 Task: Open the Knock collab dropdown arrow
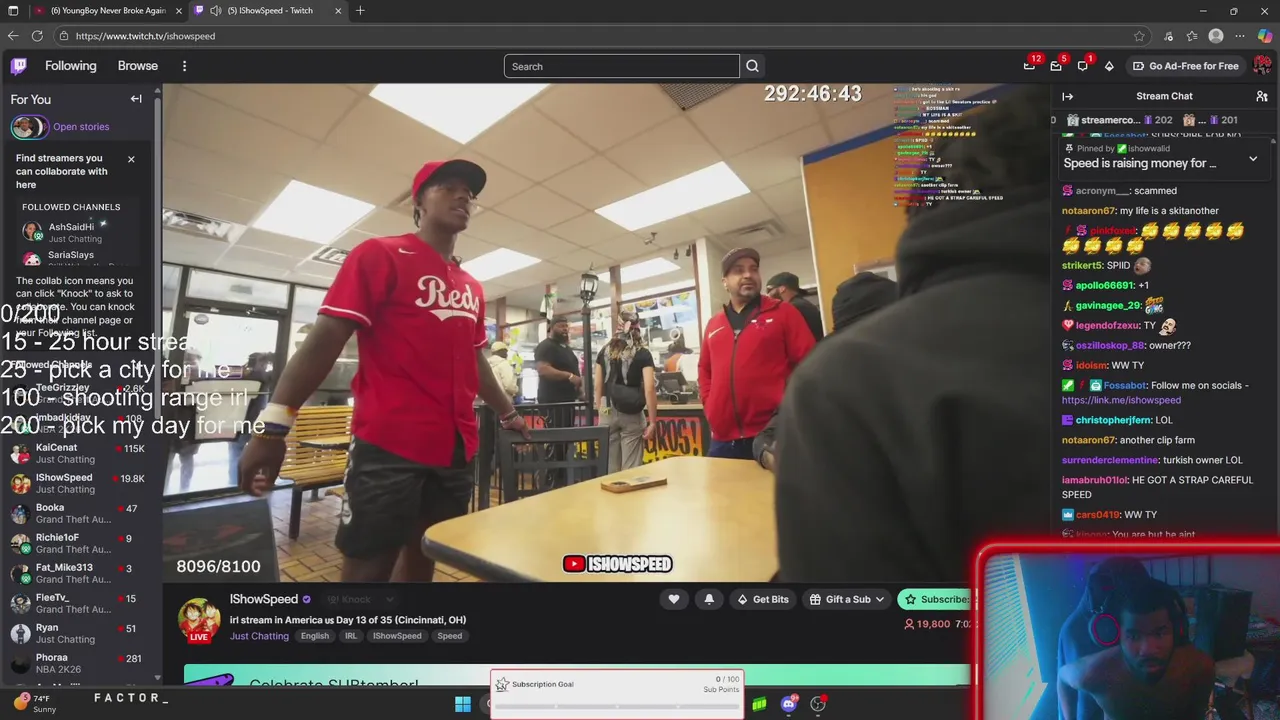click(389, 599)
